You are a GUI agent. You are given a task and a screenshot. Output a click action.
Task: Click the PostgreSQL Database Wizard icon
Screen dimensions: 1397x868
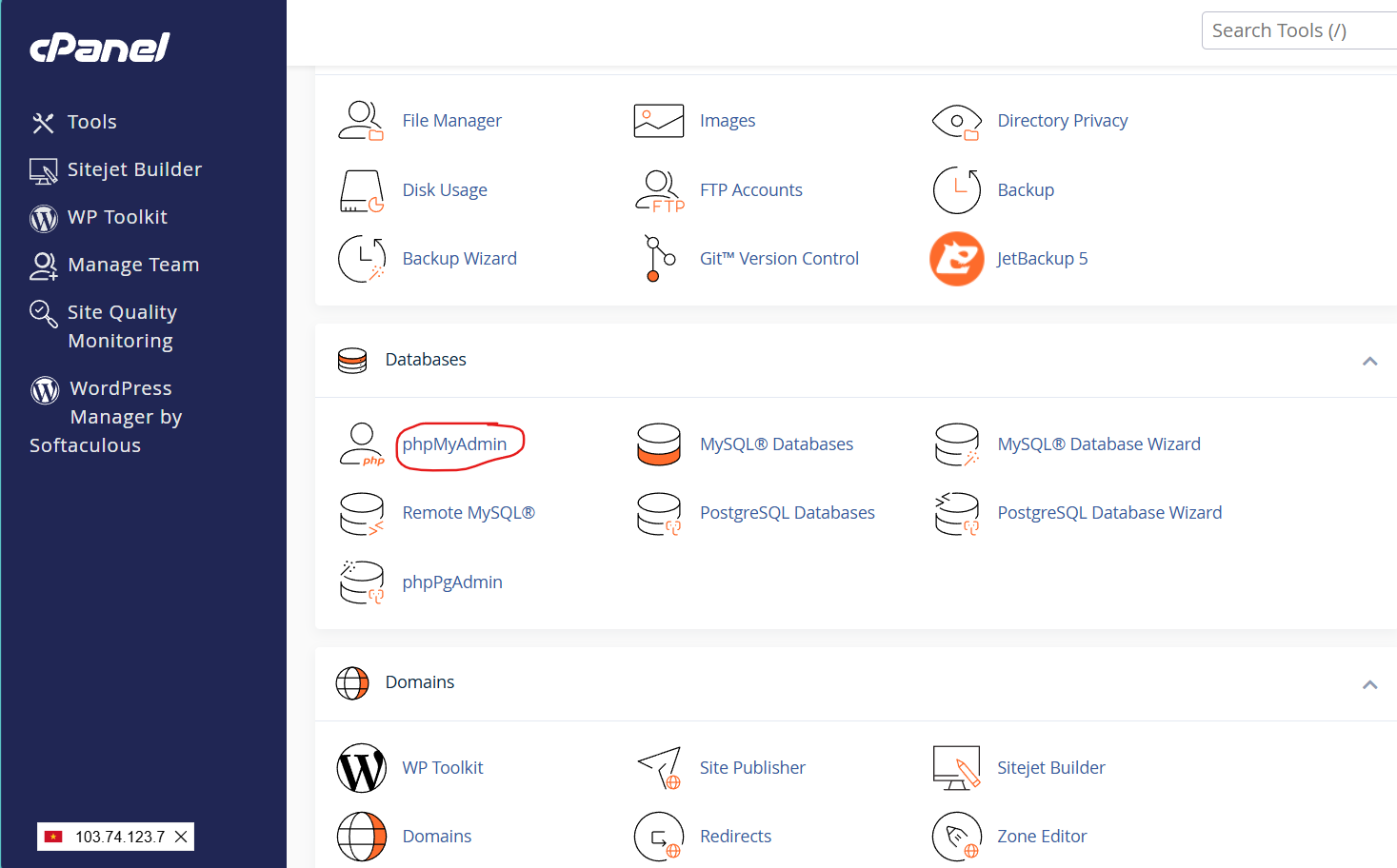click(956, 514)
